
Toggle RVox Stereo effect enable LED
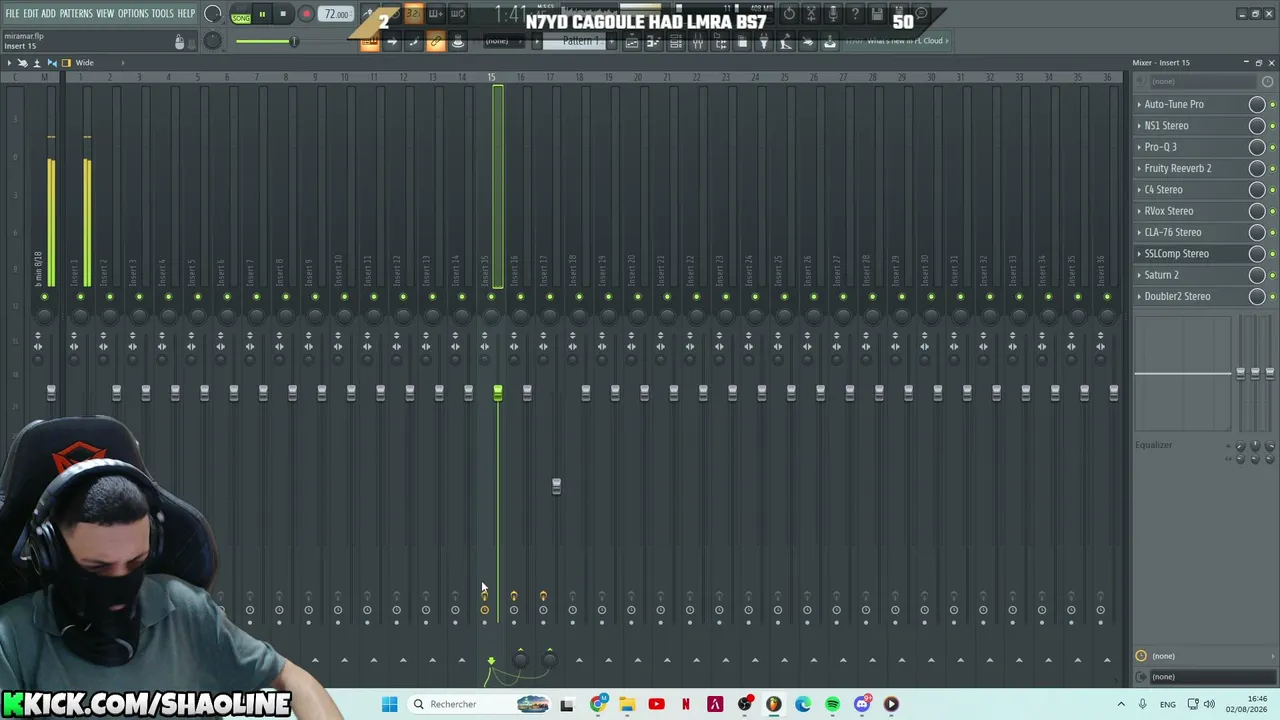coord(1272,211)
